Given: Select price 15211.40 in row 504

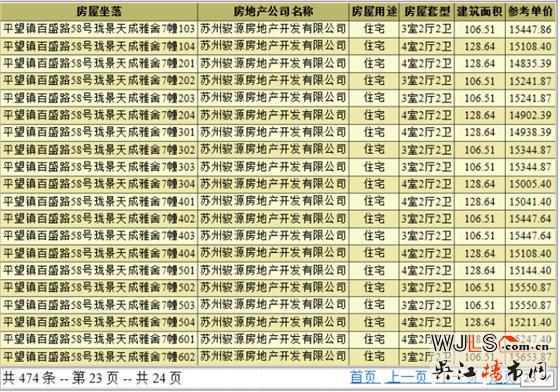Looking at the screenshot, I should point(530,322).
